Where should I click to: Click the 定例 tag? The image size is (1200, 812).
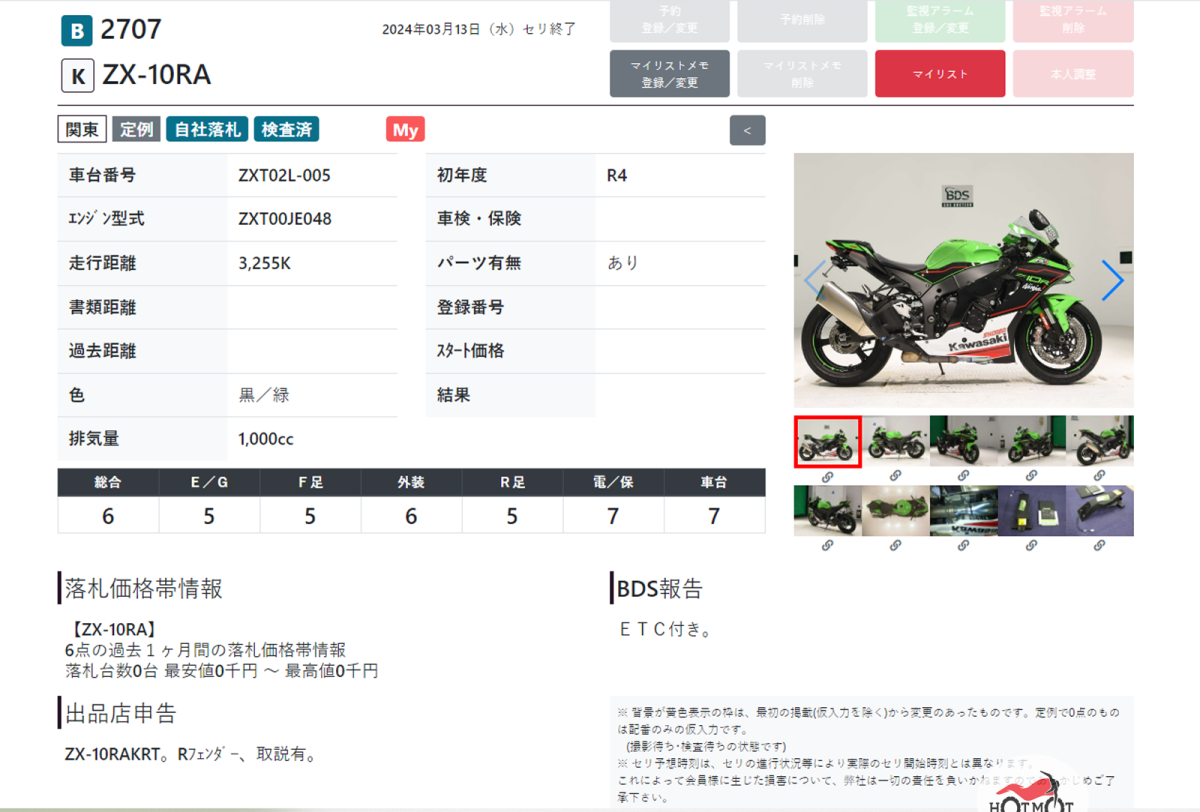pos(137,129)
